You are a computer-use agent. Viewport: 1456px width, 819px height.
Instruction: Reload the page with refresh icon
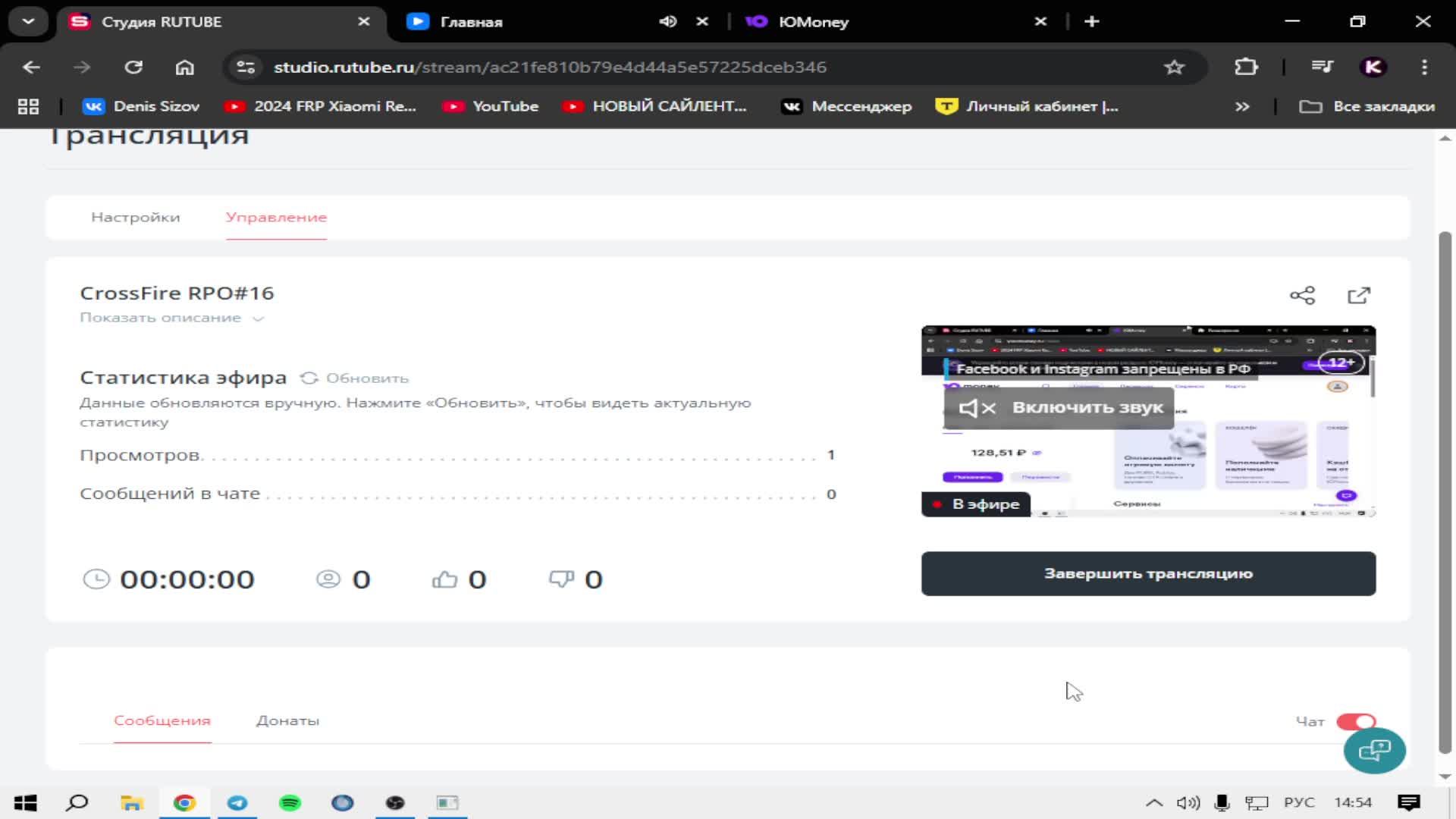tap(133, 67)
